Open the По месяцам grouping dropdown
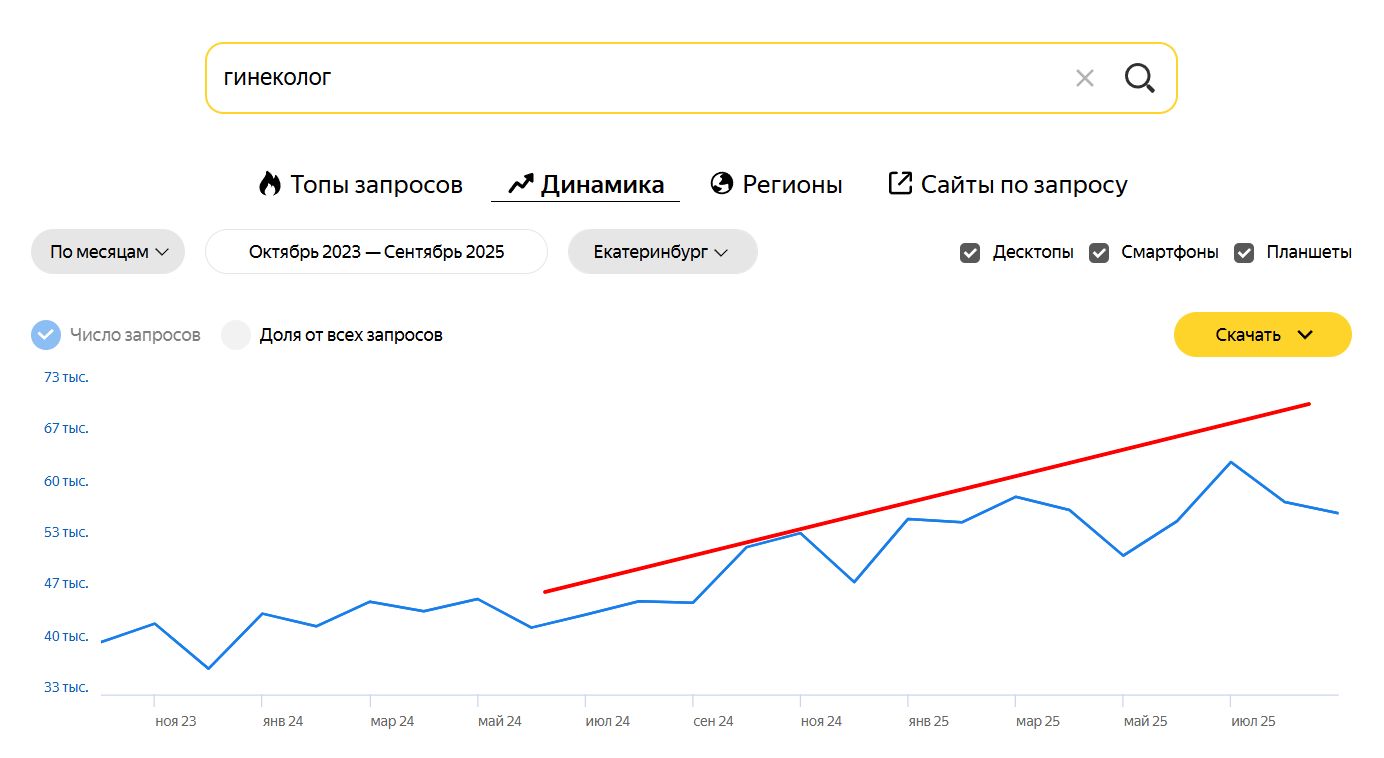 (108, 252)
